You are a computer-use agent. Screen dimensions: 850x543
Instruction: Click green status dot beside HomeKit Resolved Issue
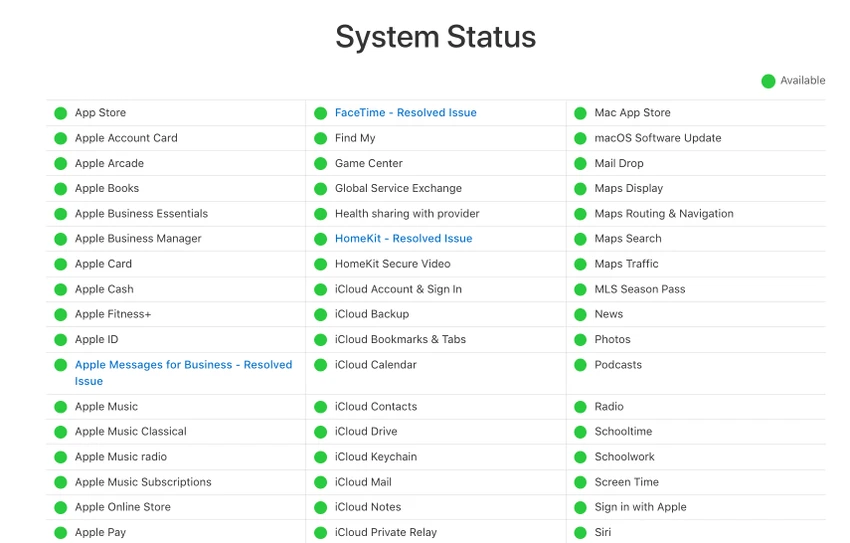coord(320,239)
